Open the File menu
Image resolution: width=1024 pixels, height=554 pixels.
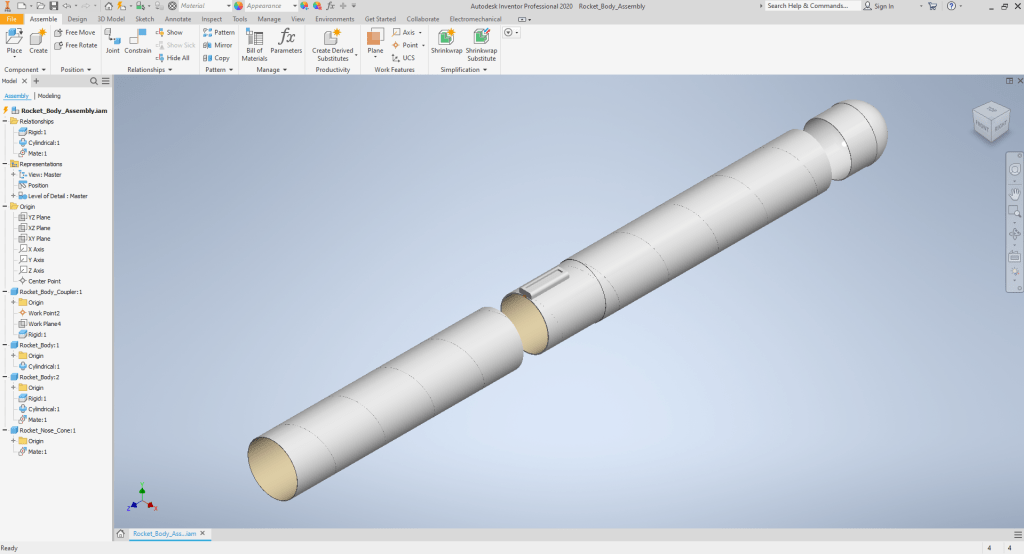click(10, 19)
